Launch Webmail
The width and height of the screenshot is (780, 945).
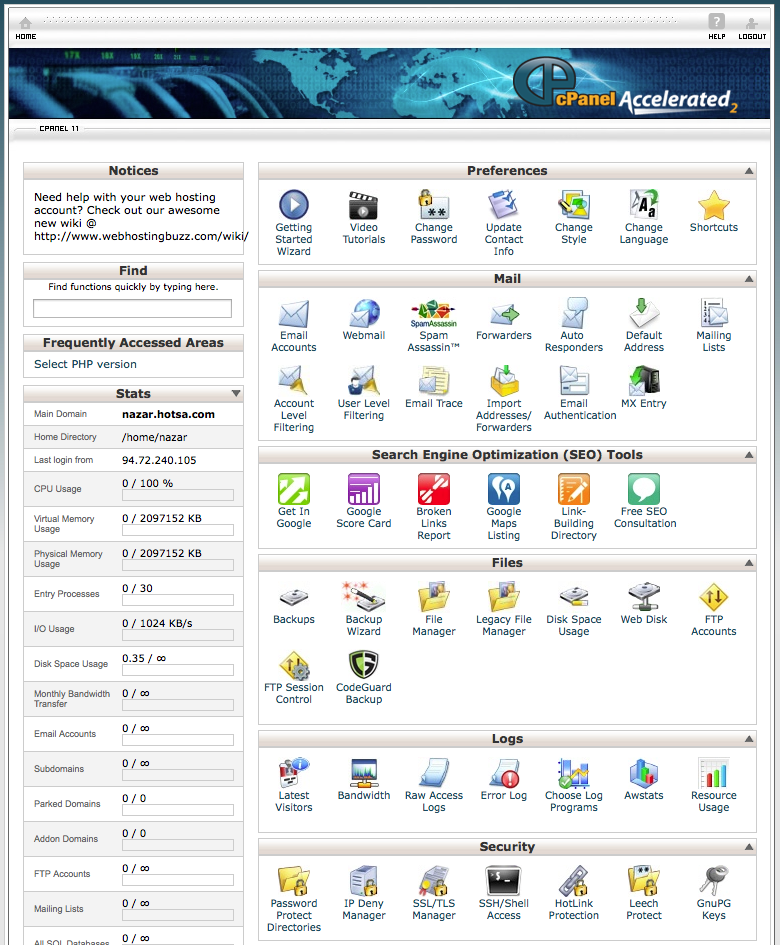tap(363, 313)
